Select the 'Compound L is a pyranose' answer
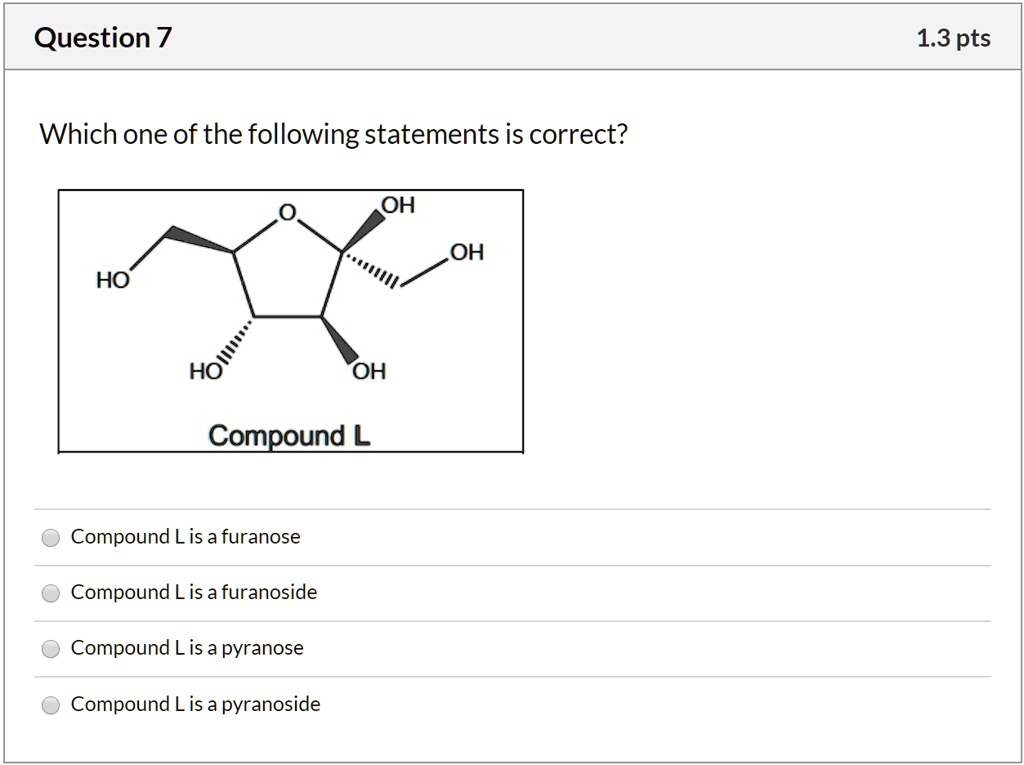This screenshot has height=765, width=1024. (50, 648)
